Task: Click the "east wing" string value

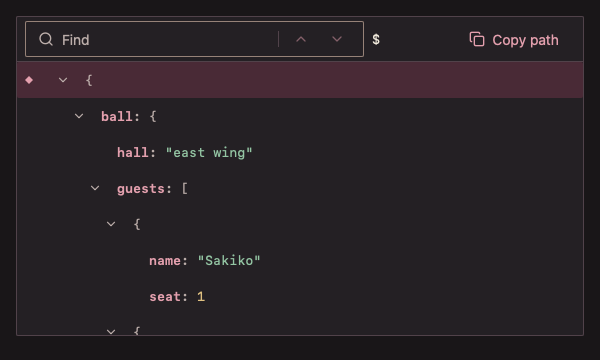Action: click(209, 153)
